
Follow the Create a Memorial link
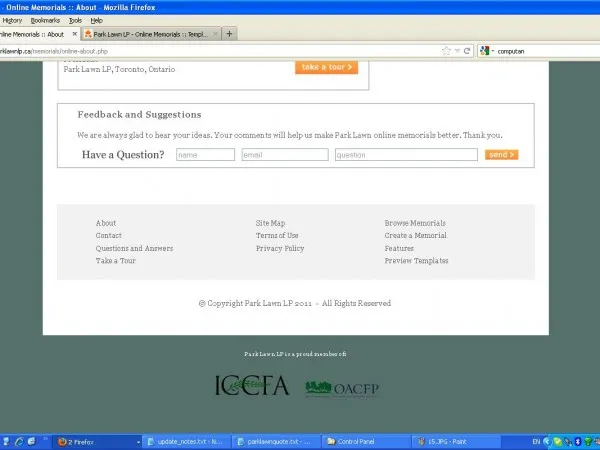(x=415, y=236)
